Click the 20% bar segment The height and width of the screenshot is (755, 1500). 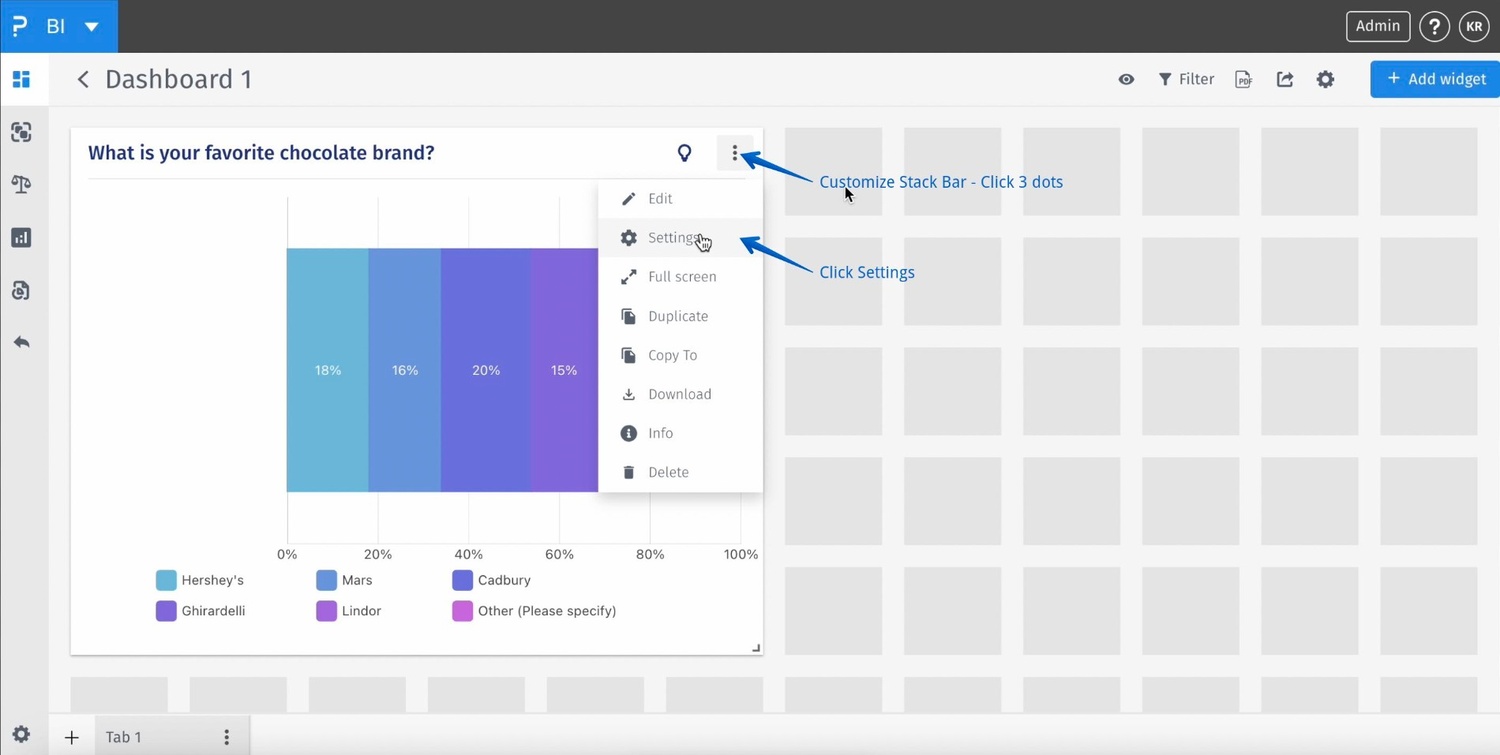(x=486, y=370)
